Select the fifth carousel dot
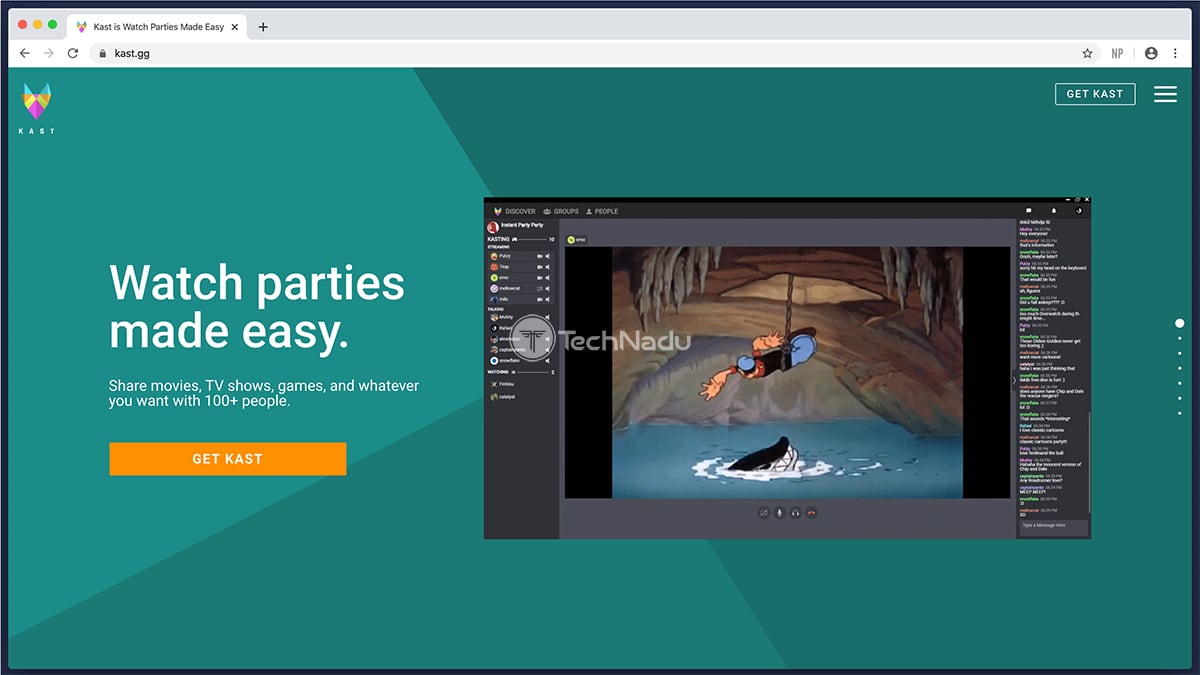 click(1180, 383)
